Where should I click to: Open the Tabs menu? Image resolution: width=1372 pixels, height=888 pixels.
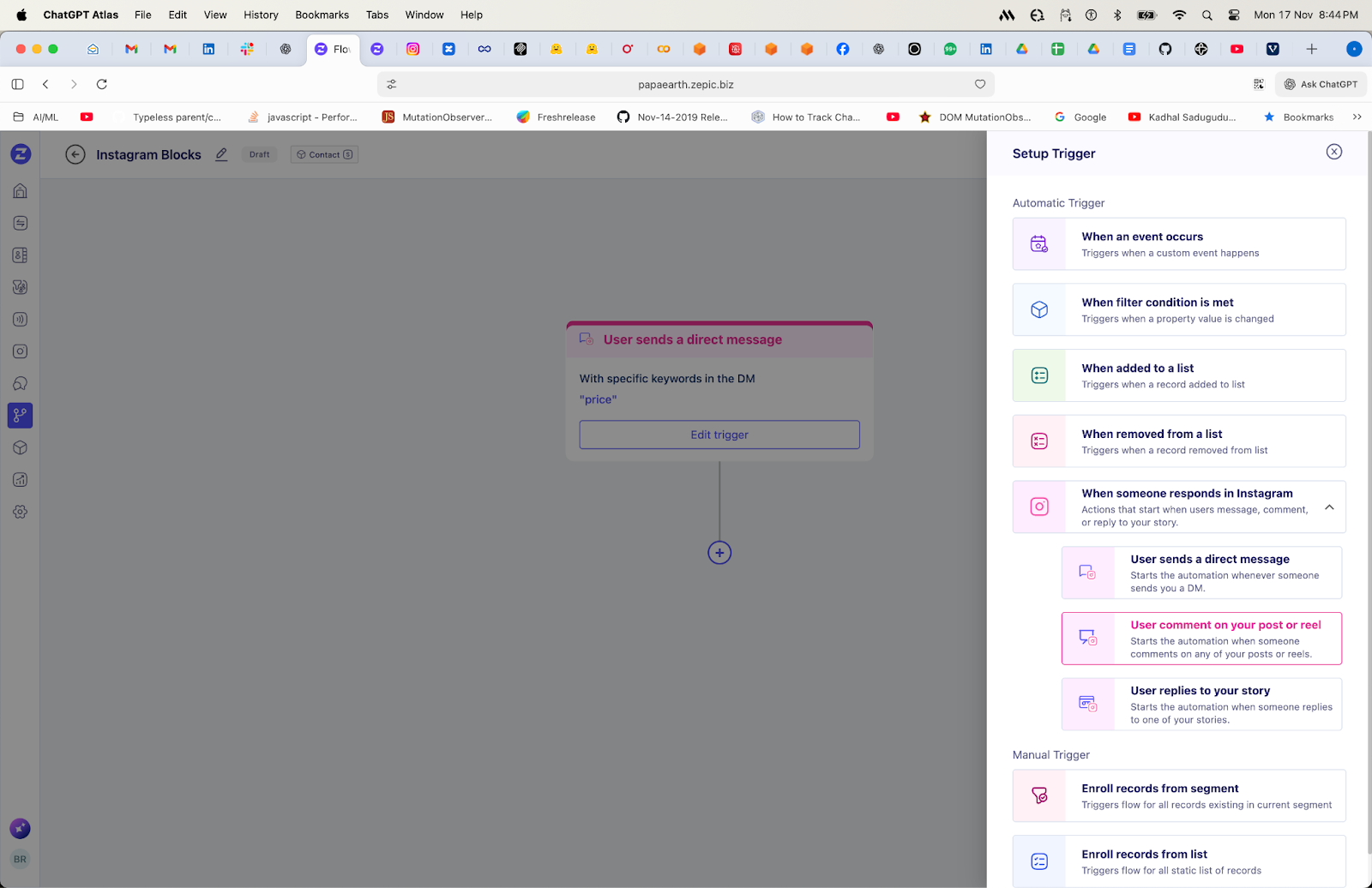tap(377, 15)
